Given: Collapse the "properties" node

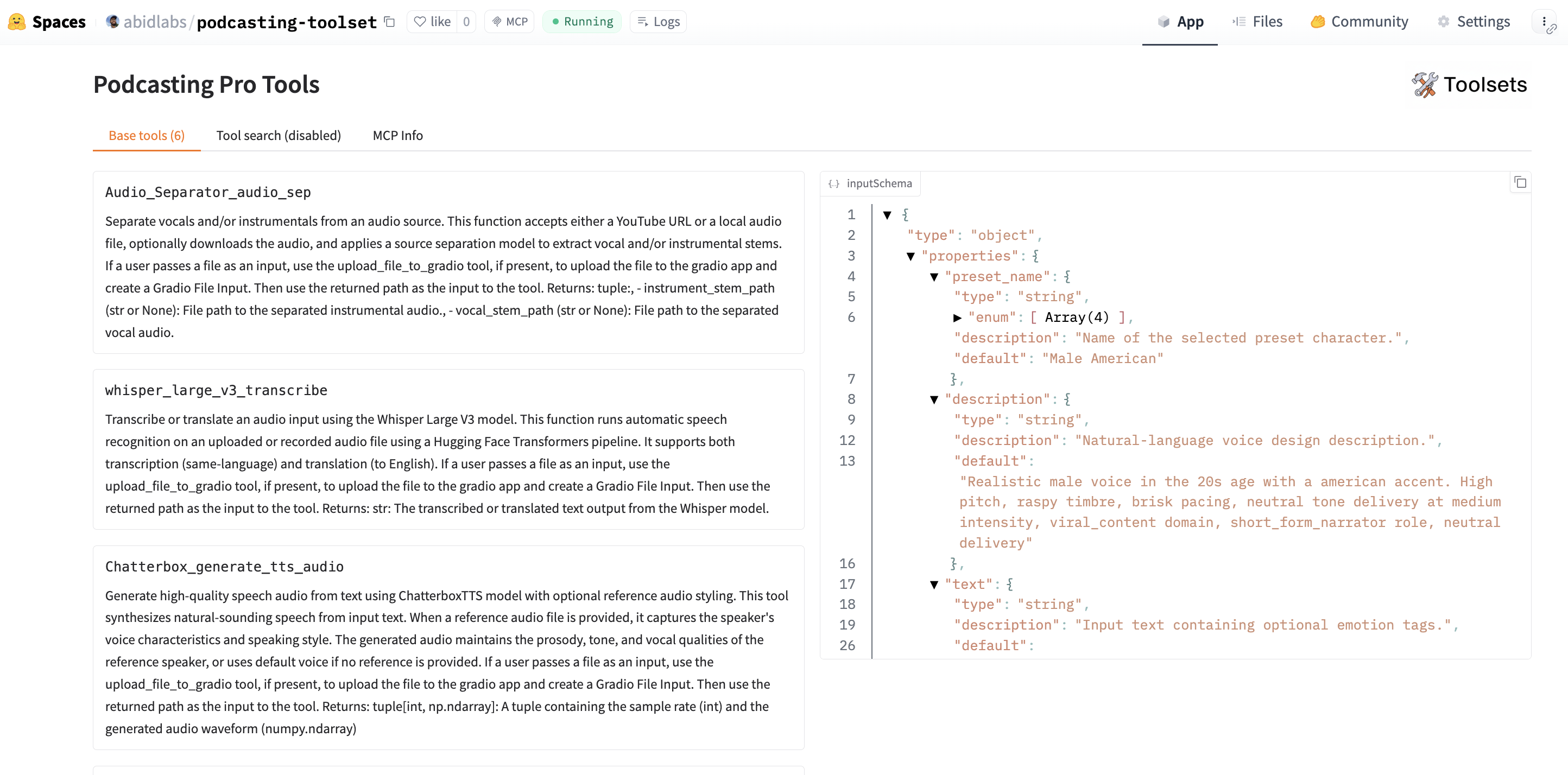Looking at the screenshot, I should [x=911, y=256].
